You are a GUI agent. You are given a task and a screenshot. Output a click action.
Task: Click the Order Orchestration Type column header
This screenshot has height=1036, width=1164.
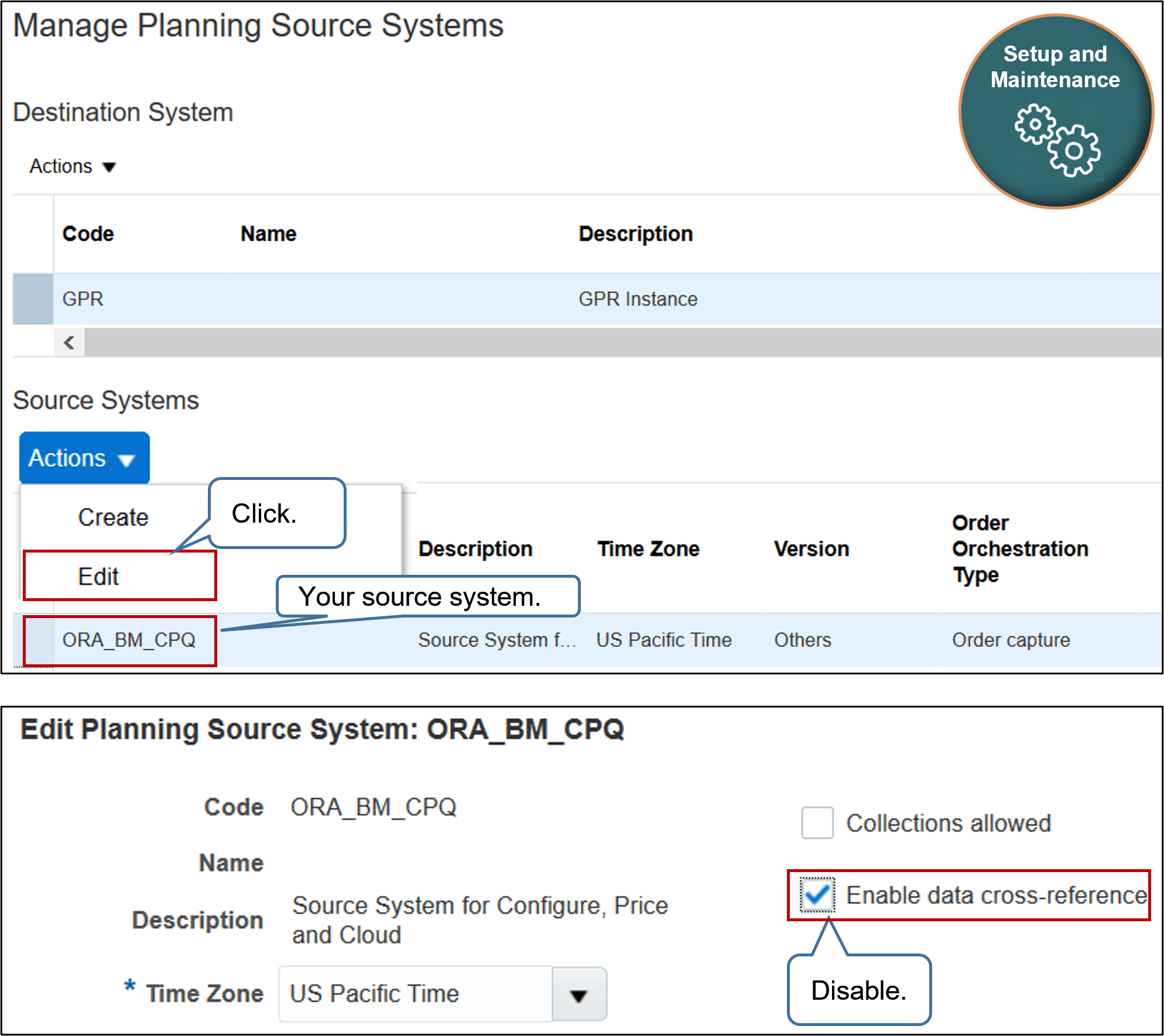pyautogui.click(x=1020, y=549)
